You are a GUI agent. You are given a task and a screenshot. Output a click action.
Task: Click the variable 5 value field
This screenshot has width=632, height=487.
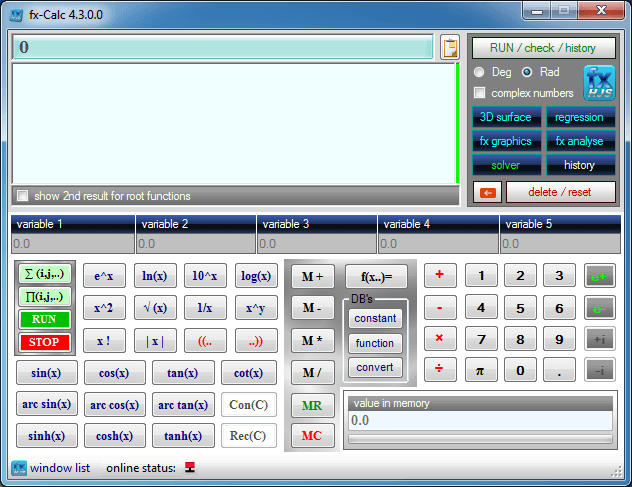pyautogui.click(x=560, y=244)
